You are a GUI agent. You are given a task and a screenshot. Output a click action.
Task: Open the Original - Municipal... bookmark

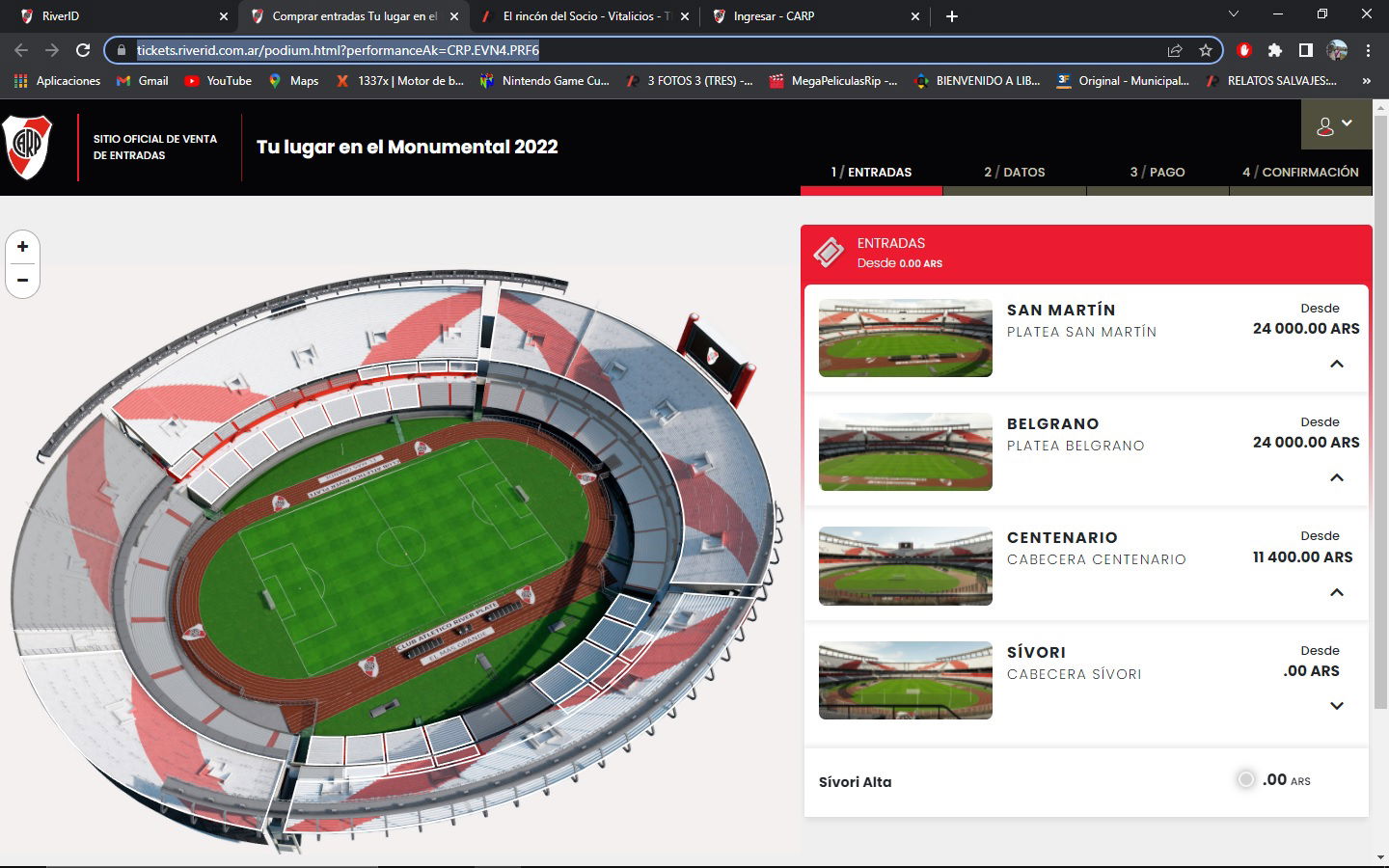(1123, 81)
